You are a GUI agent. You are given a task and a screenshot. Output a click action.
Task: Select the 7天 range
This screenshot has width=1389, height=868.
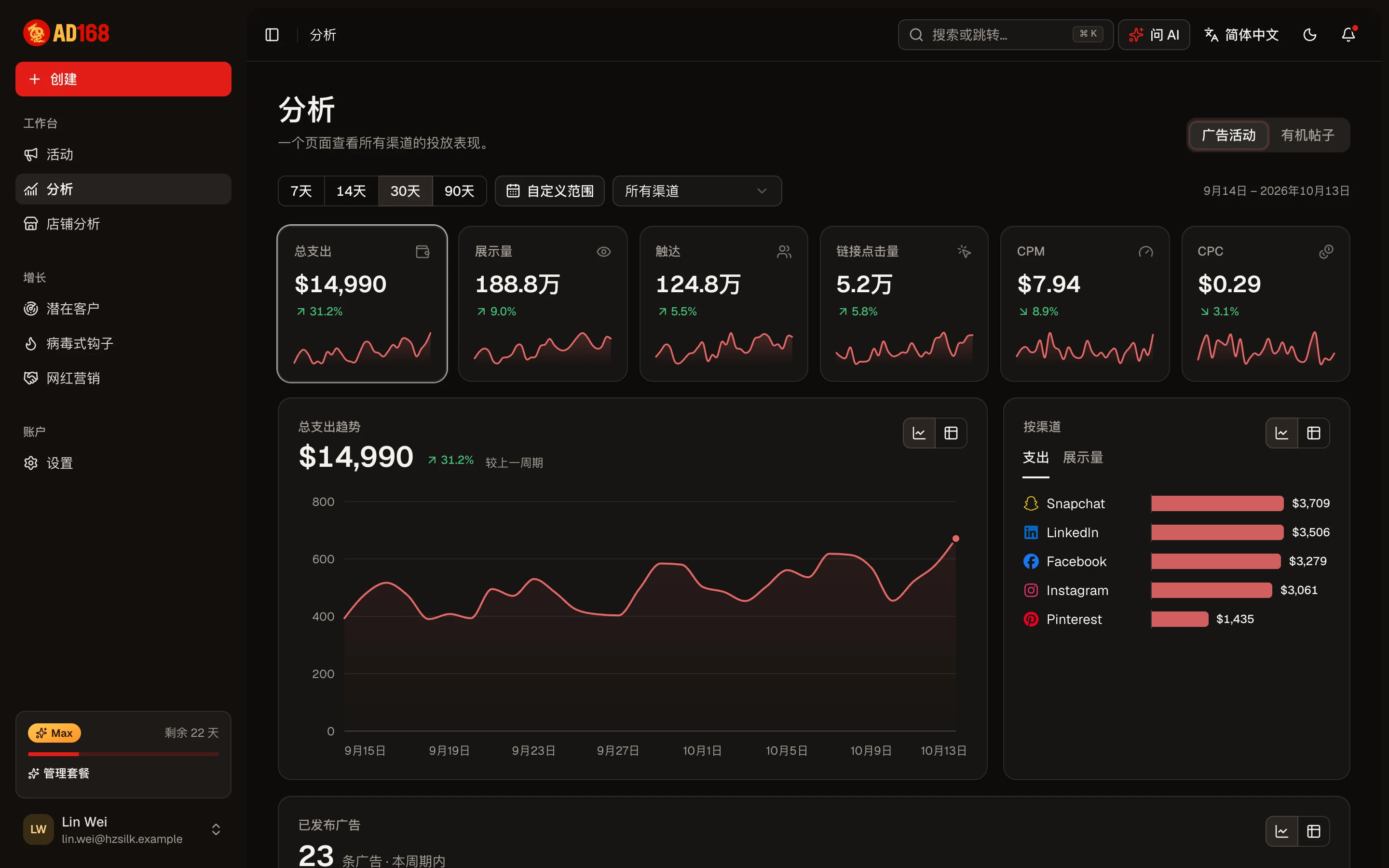pos(301,191)
